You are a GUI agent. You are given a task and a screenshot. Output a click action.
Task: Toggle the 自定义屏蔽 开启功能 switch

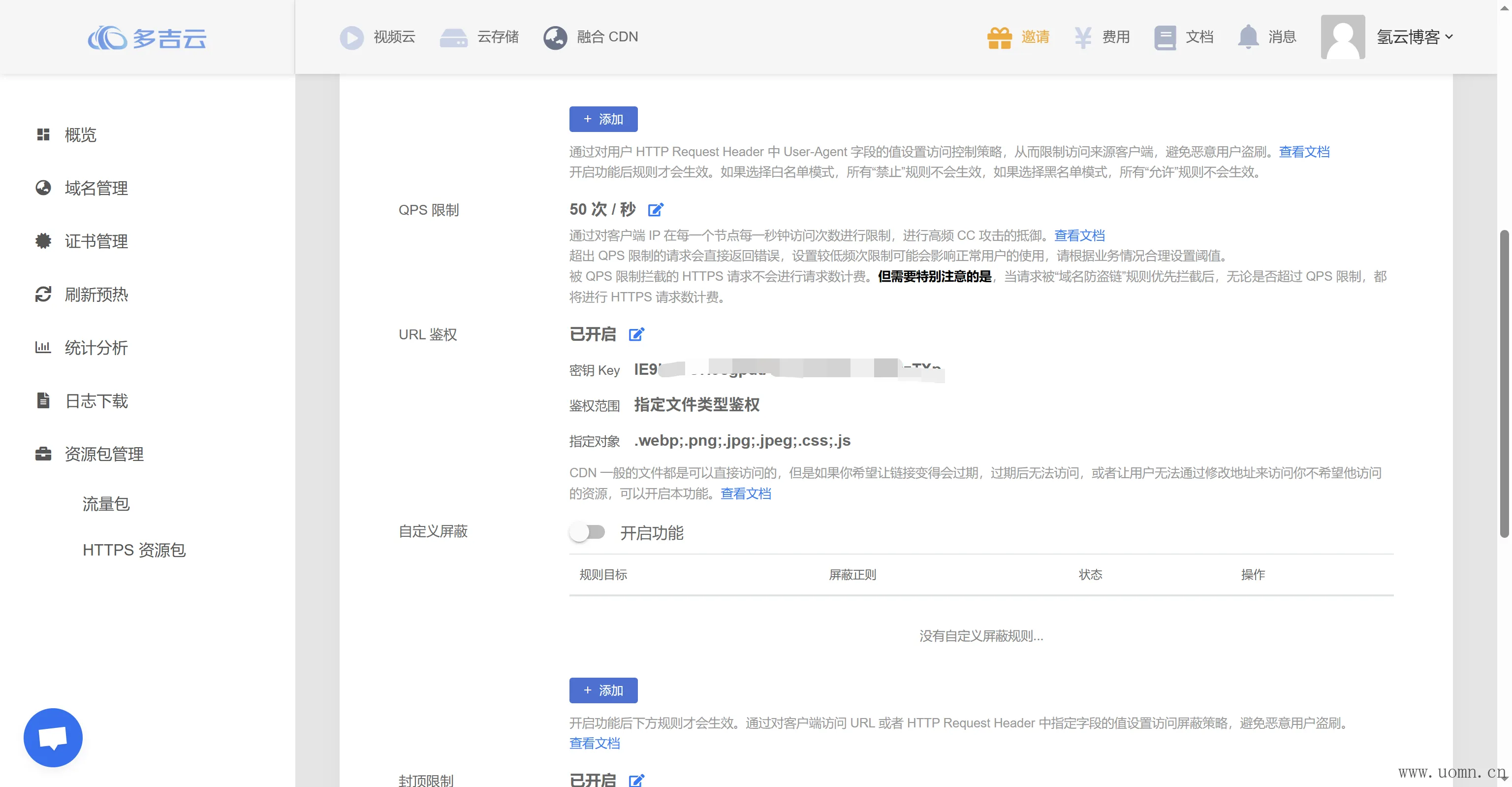[587, 532]
